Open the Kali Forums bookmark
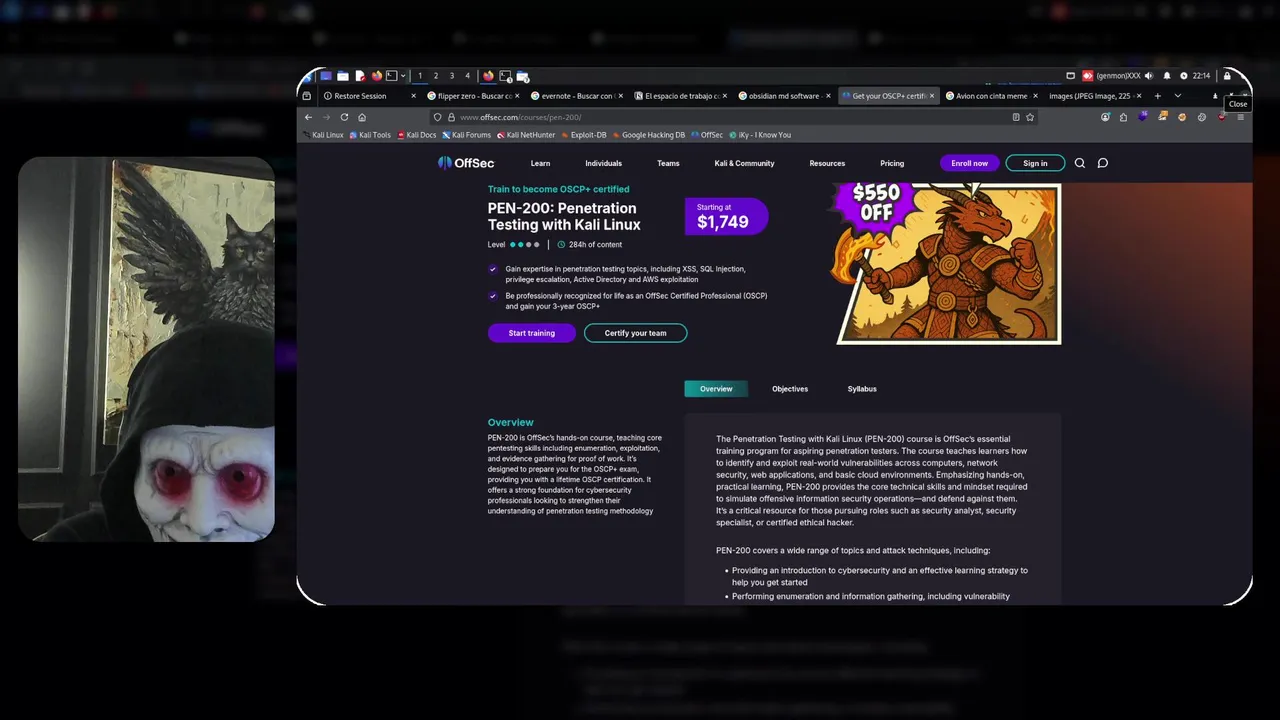 click(x=467, y=135)
